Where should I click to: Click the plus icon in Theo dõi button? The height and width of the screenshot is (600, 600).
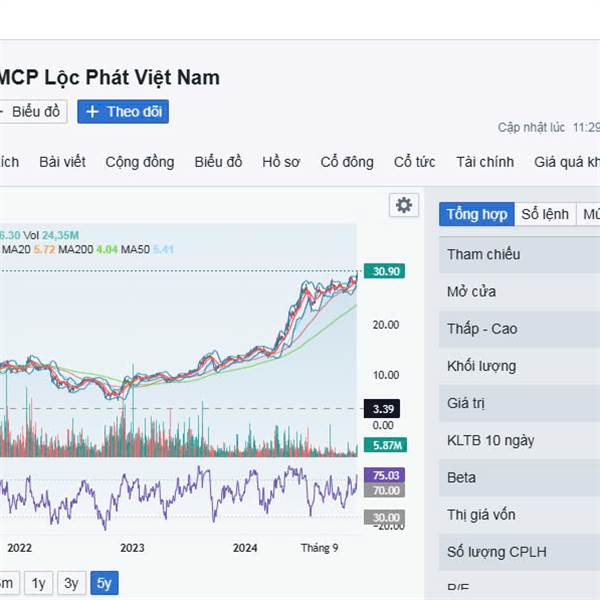coord(92,112)
